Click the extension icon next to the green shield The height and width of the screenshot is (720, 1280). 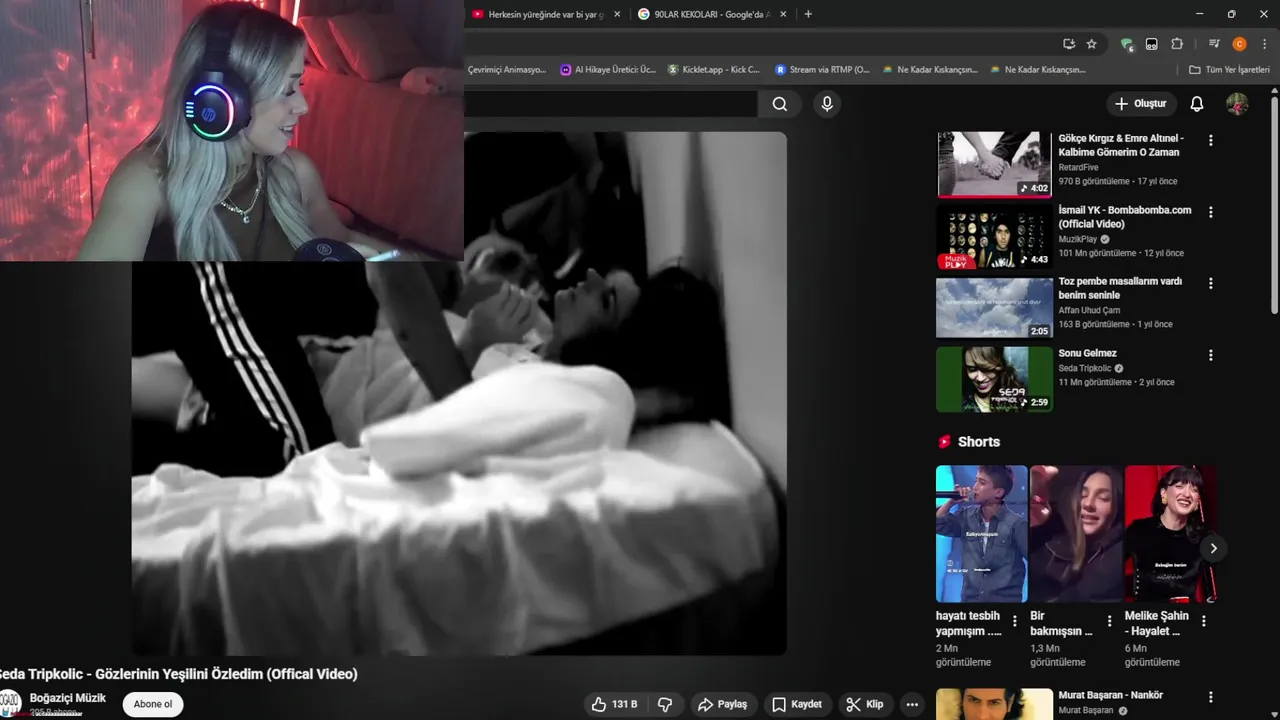pos(1152,44)
